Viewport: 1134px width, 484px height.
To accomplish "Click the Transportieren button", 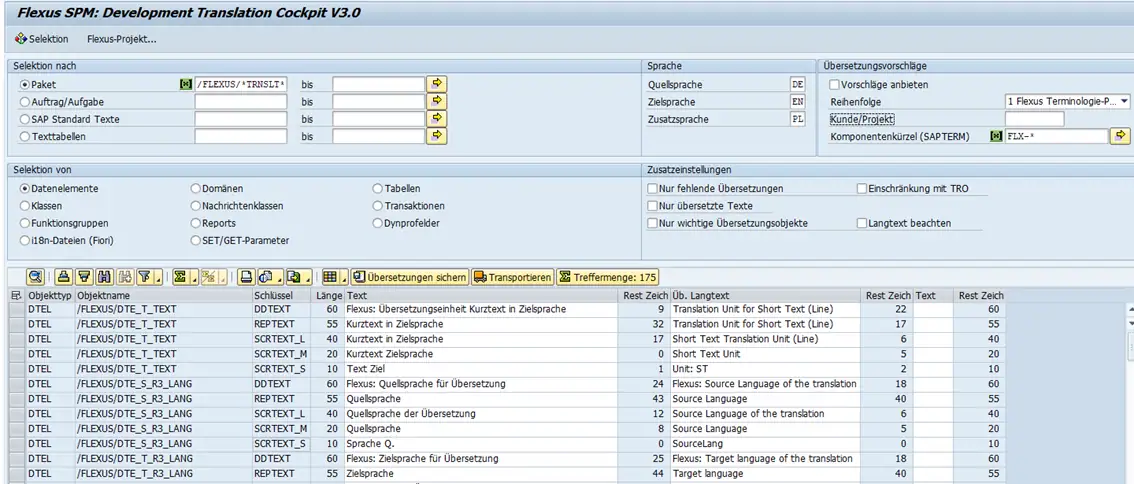I will (512, 277).
